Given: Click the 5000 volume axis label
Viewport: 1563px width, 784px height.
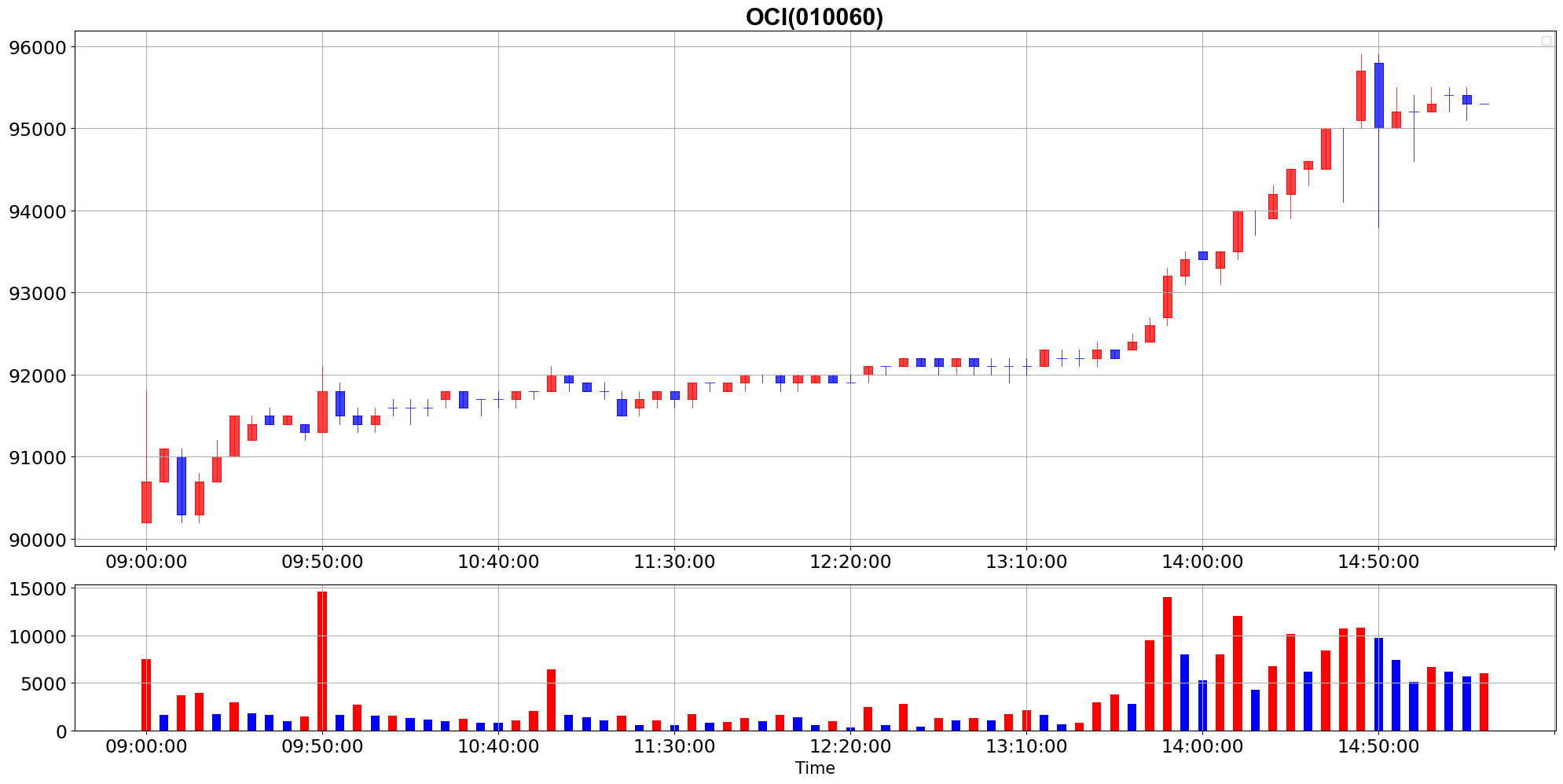Looking at the screenshot, I should click(x=42, y=683).
